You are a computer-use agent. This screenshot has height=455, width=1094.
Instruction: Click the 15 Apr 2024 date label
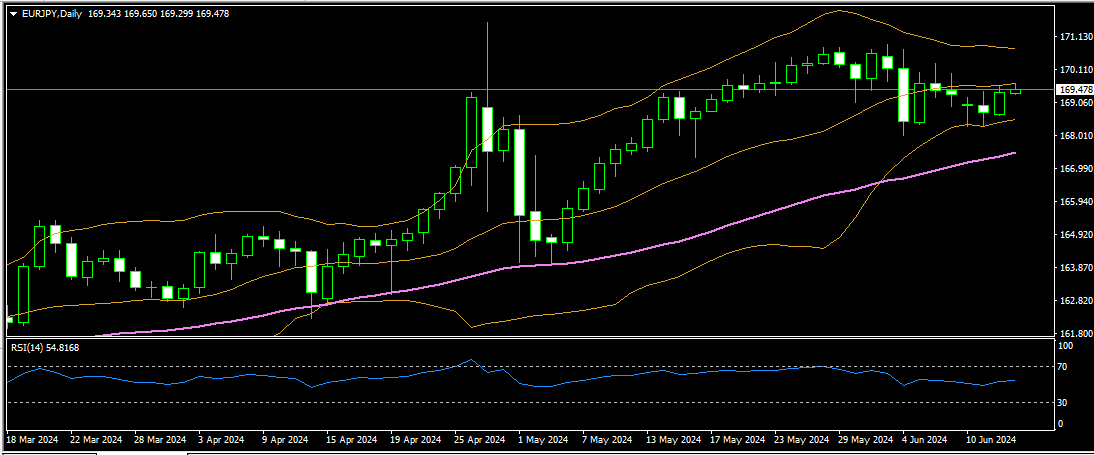click(x=351, y=440)
